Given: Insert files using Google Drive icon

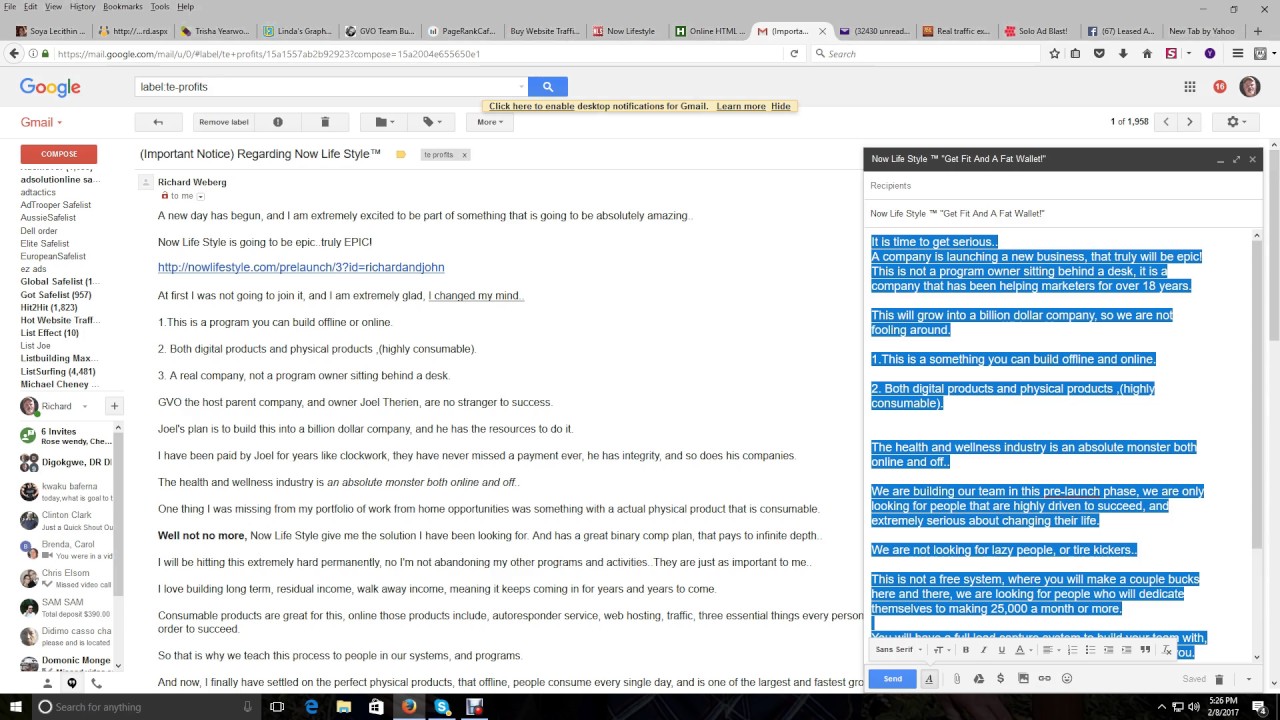Looking at the screenshot, I should click(x=978, y=679).
